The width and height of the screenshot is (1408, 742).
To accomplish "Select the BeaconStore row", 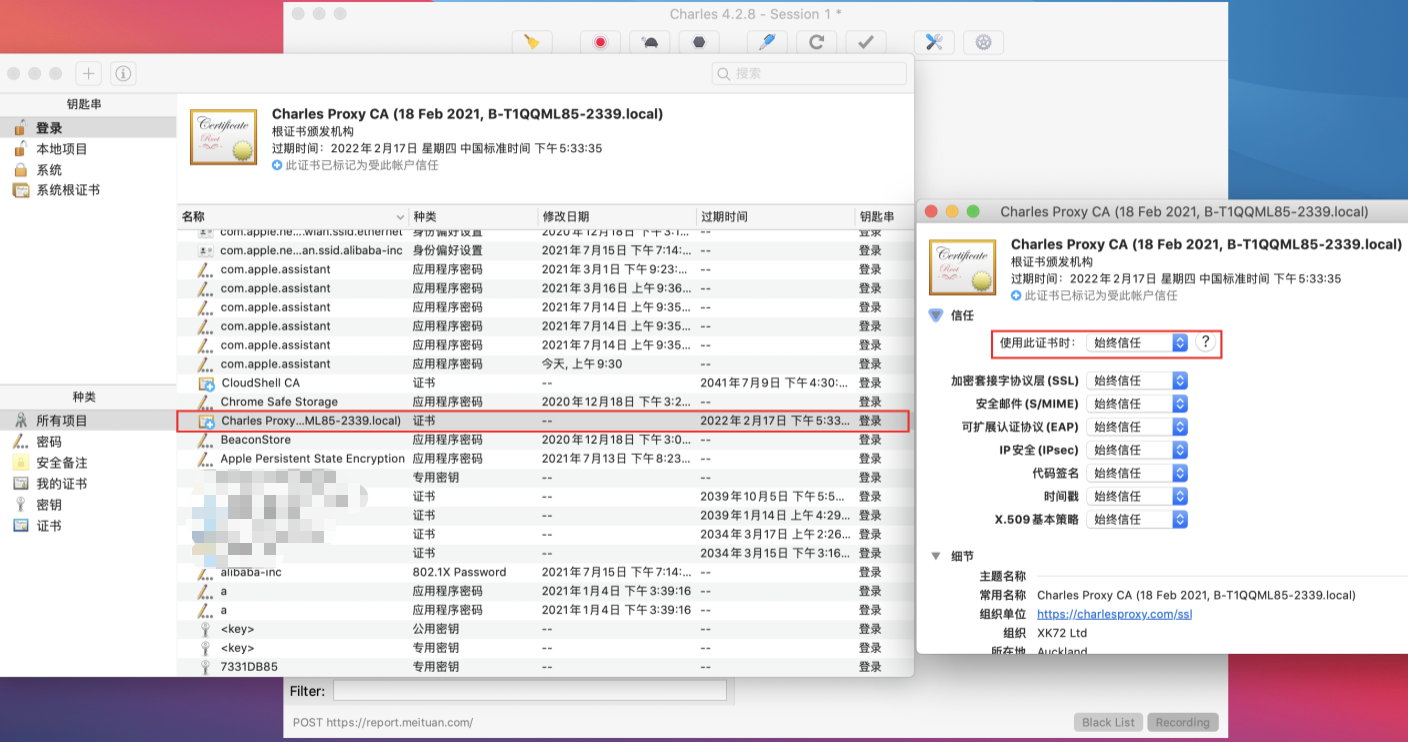I will 545,440.
